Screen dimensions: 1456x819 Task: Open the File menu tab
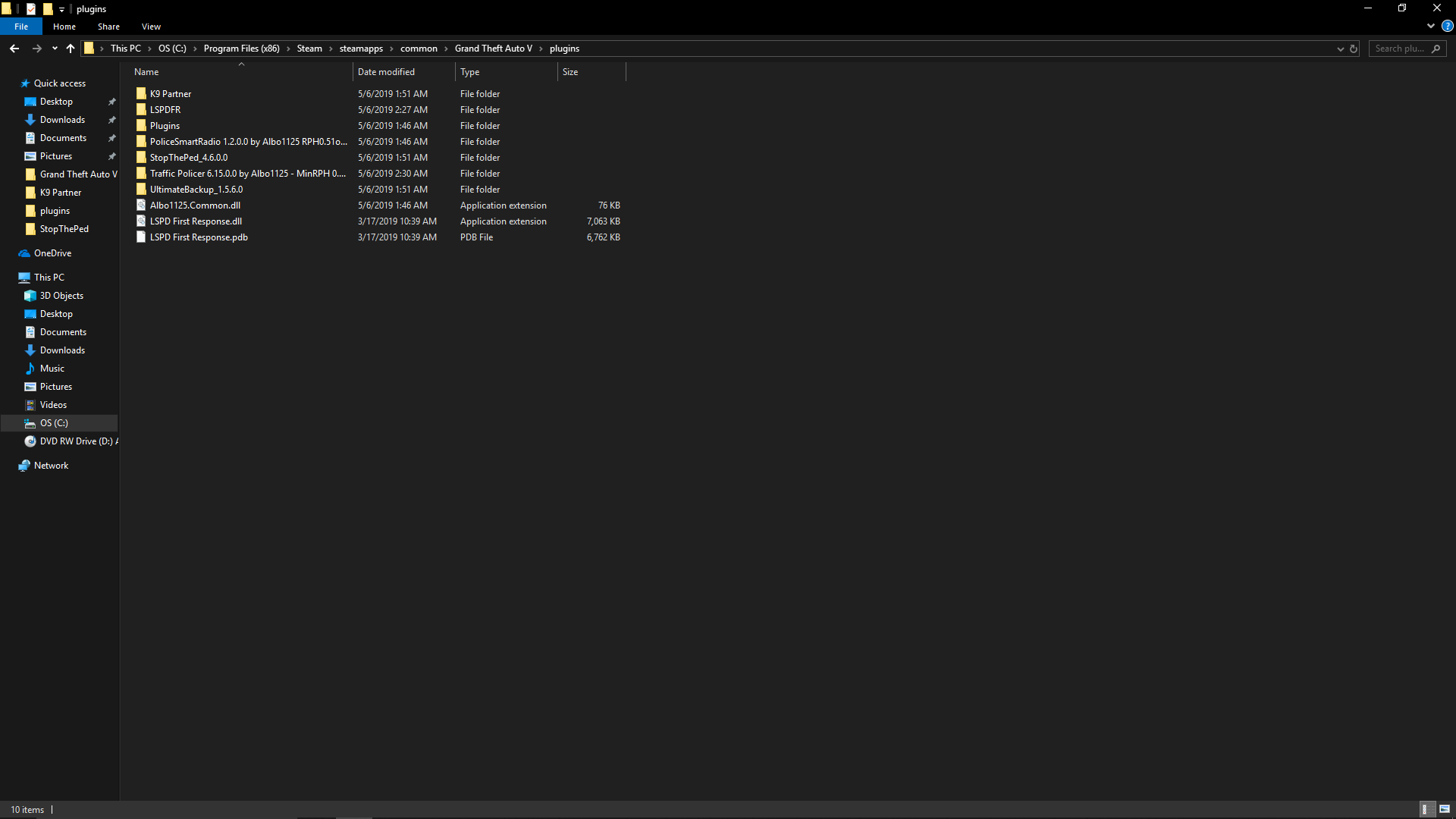pyautogui.click(x=21, y=27)
